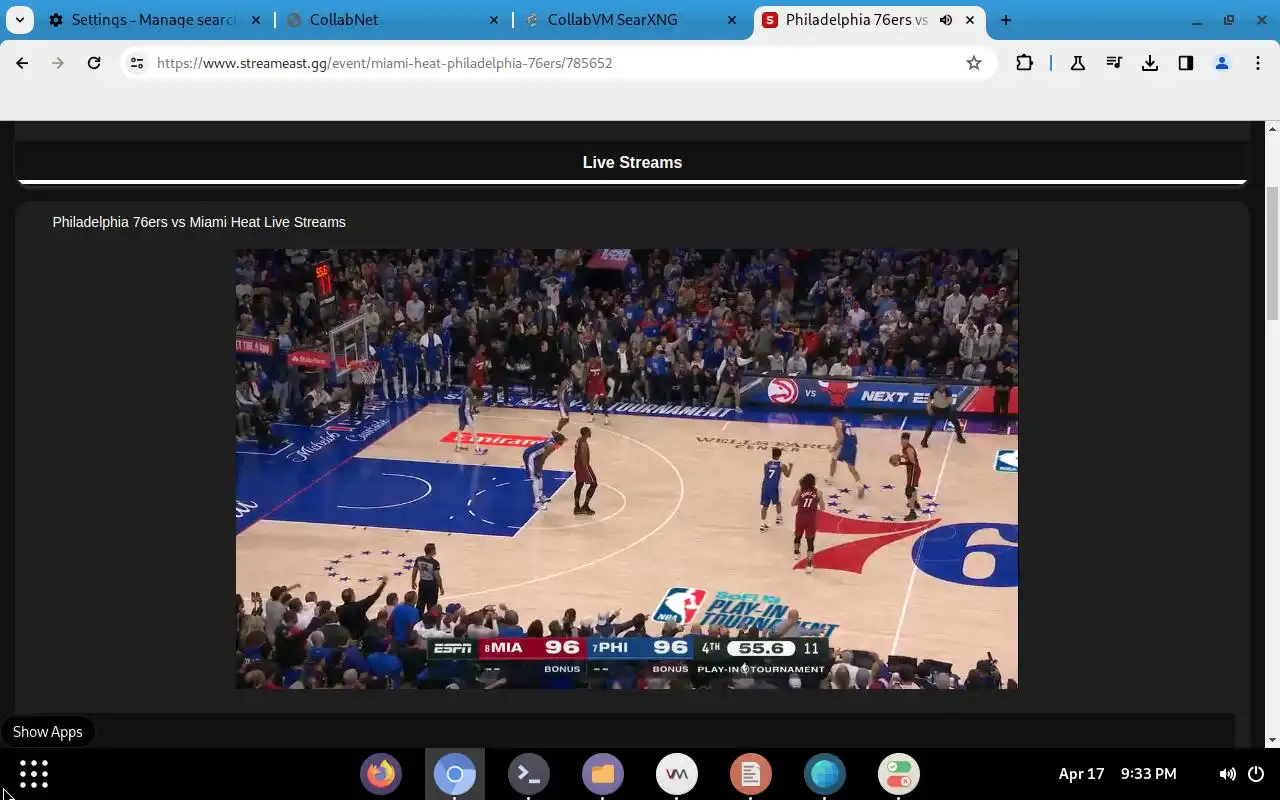The image size is (1280, 800).
Task: Switch to the Settings - Manage search tab
Action: point(155,20)
